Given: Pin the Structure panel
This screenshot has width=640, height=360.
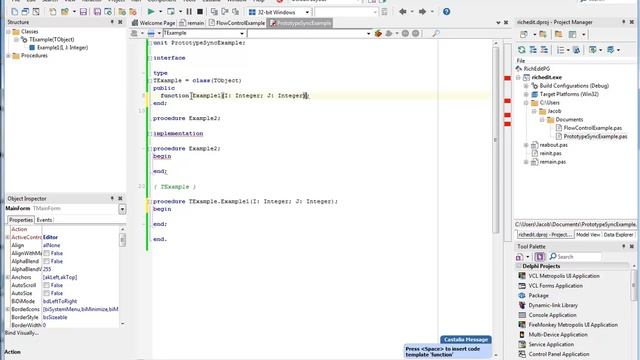Looking at the screenshot, I should 112,22.
